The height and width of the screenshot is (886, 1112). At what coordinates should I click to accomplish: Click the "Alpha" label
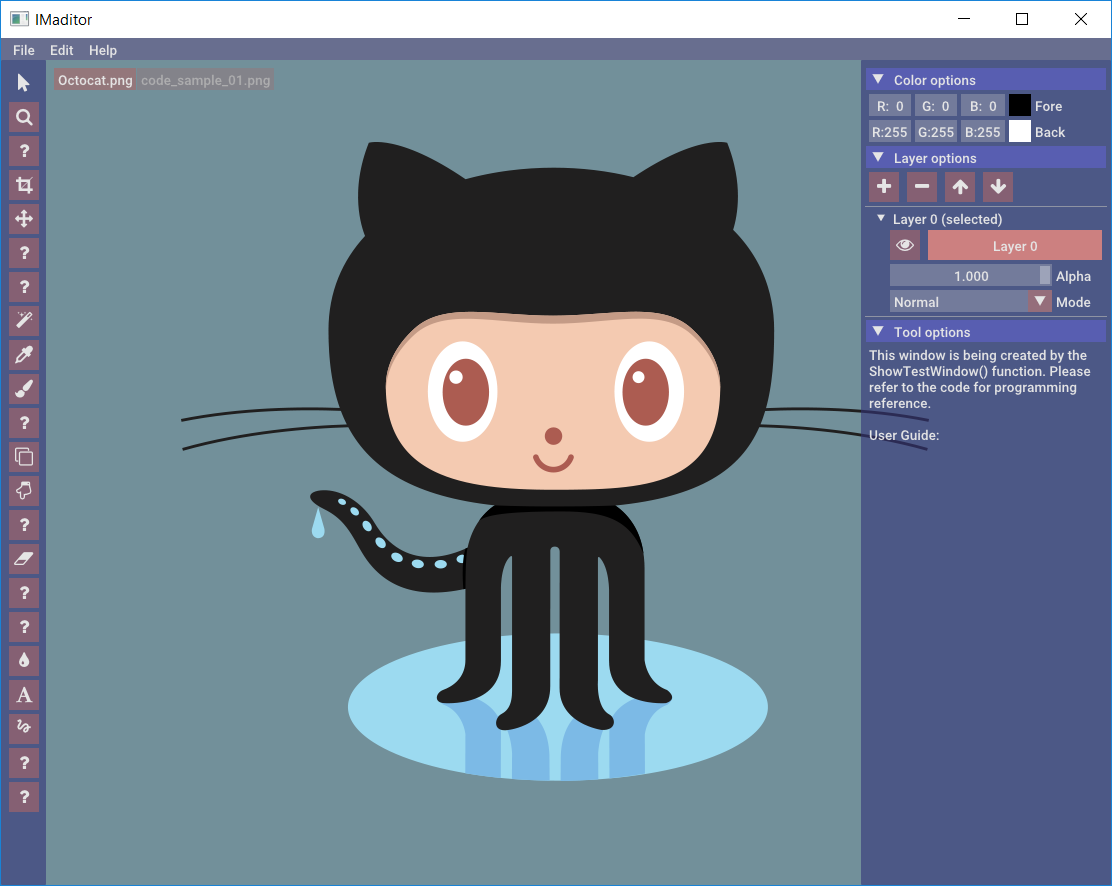click(x=1073, y=276)
